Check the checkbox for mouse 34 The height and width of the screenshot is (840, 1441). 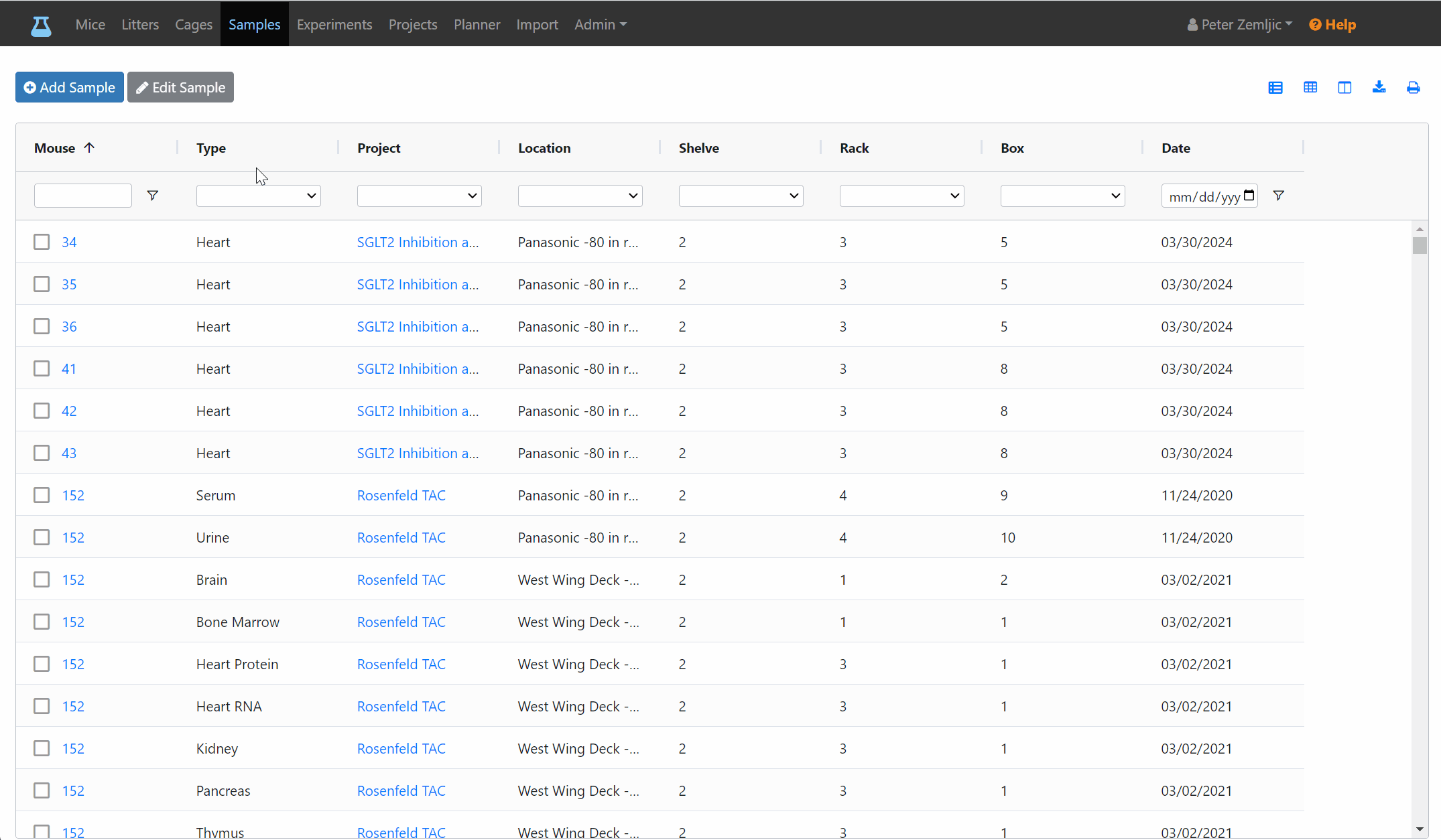tap(42, 242)
